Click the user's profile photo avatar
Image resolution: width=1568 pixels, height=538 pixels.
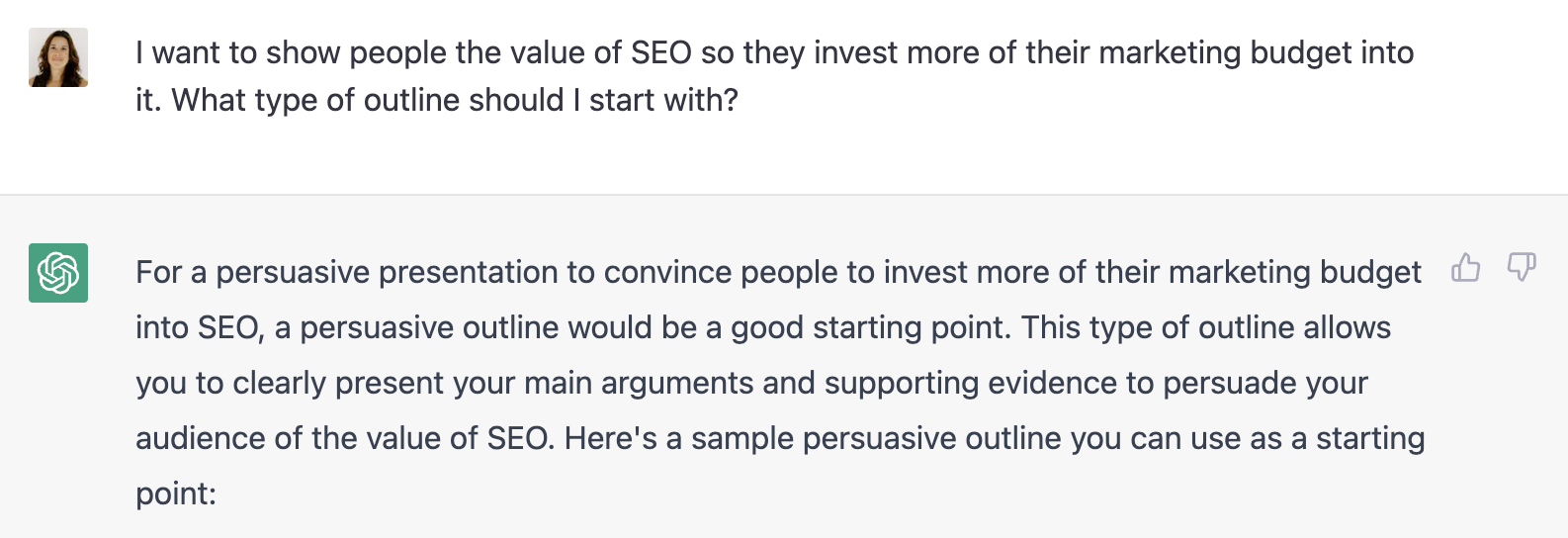click(x=58, y=57)
